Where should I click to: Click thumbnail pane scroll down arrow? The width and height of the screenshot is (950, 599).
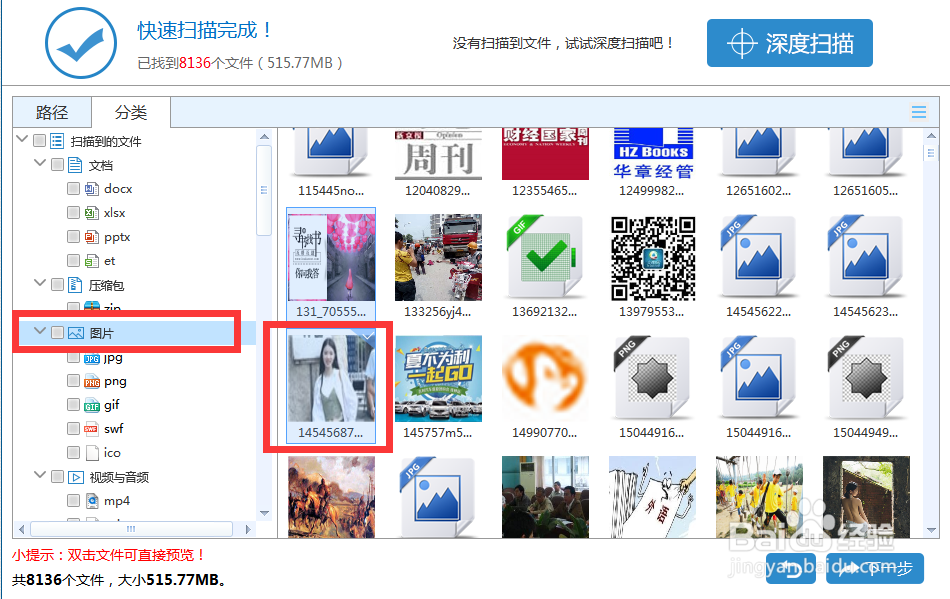(931, 530)
